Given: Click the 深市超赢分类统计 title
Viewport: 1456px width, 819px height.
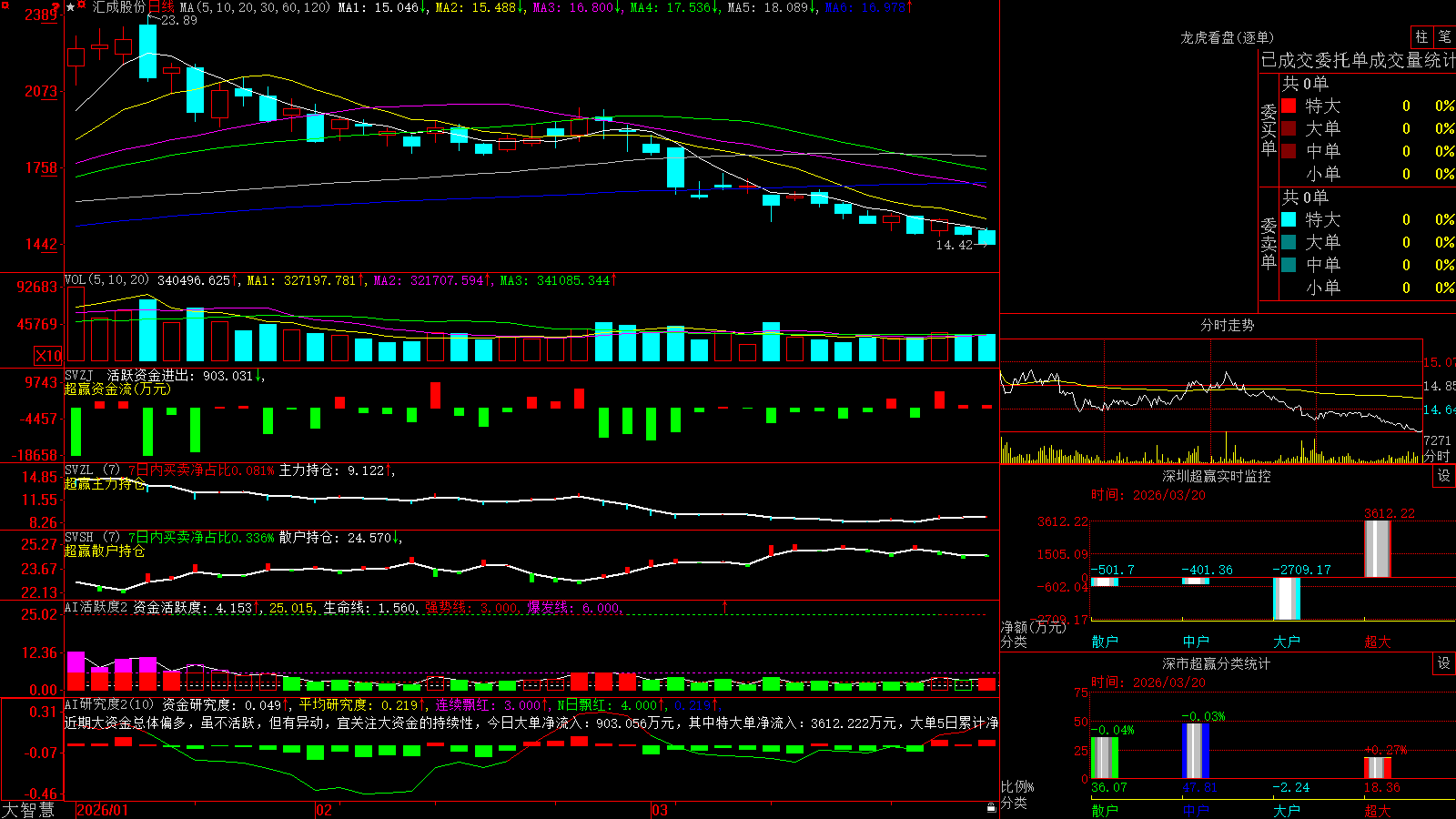Looking at the screenshot, I should [x=1216, y=663].
